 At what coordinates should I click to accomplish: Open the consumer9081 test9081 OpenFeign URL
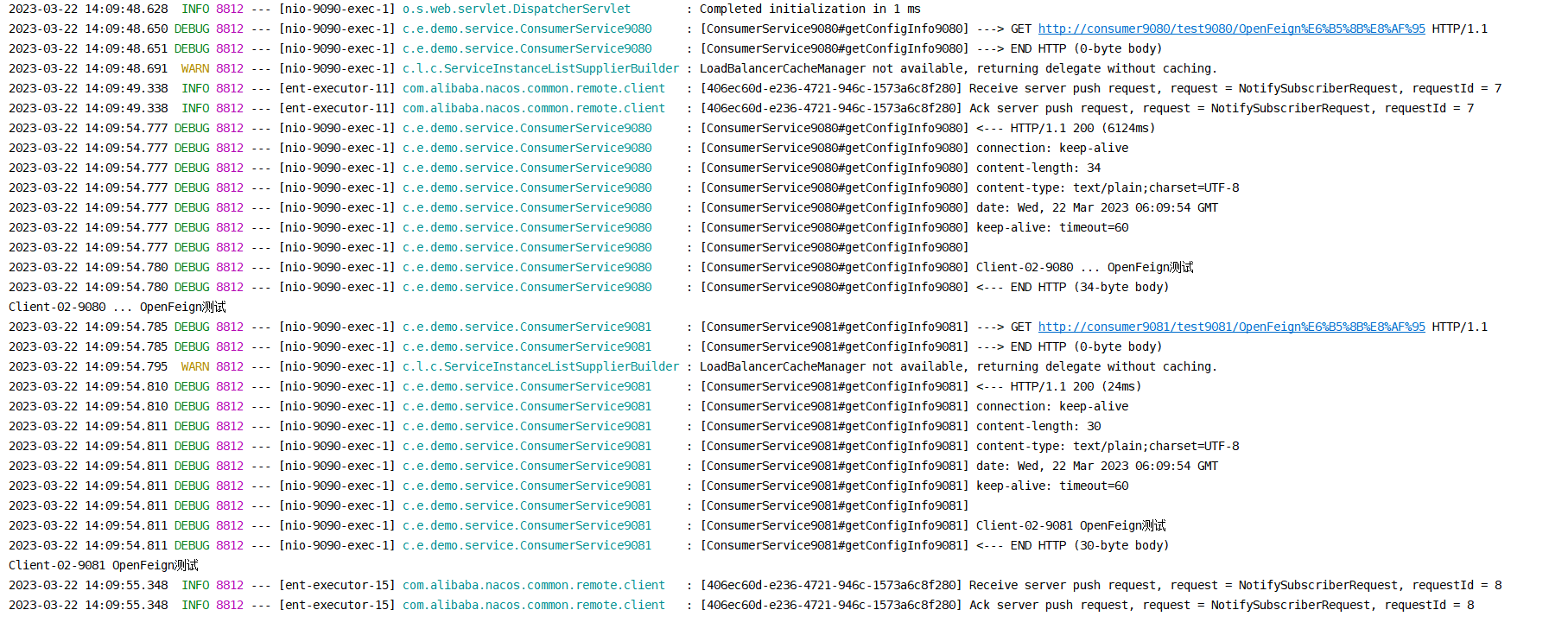[1231, 327]
